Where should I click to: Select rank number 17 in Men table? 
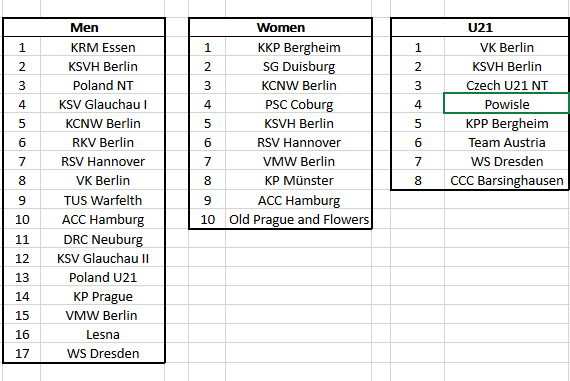22,353
